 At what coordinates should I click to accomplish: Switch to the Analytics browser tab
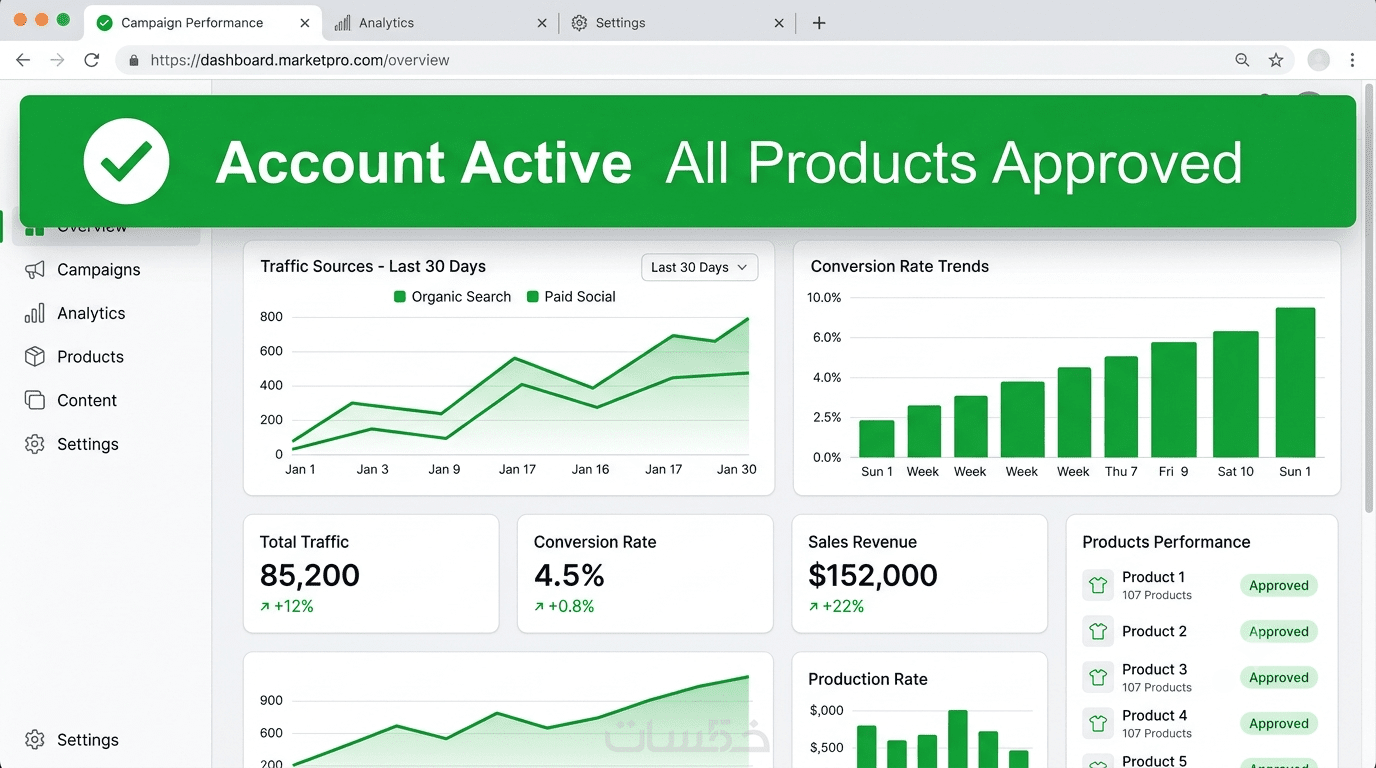442,22
